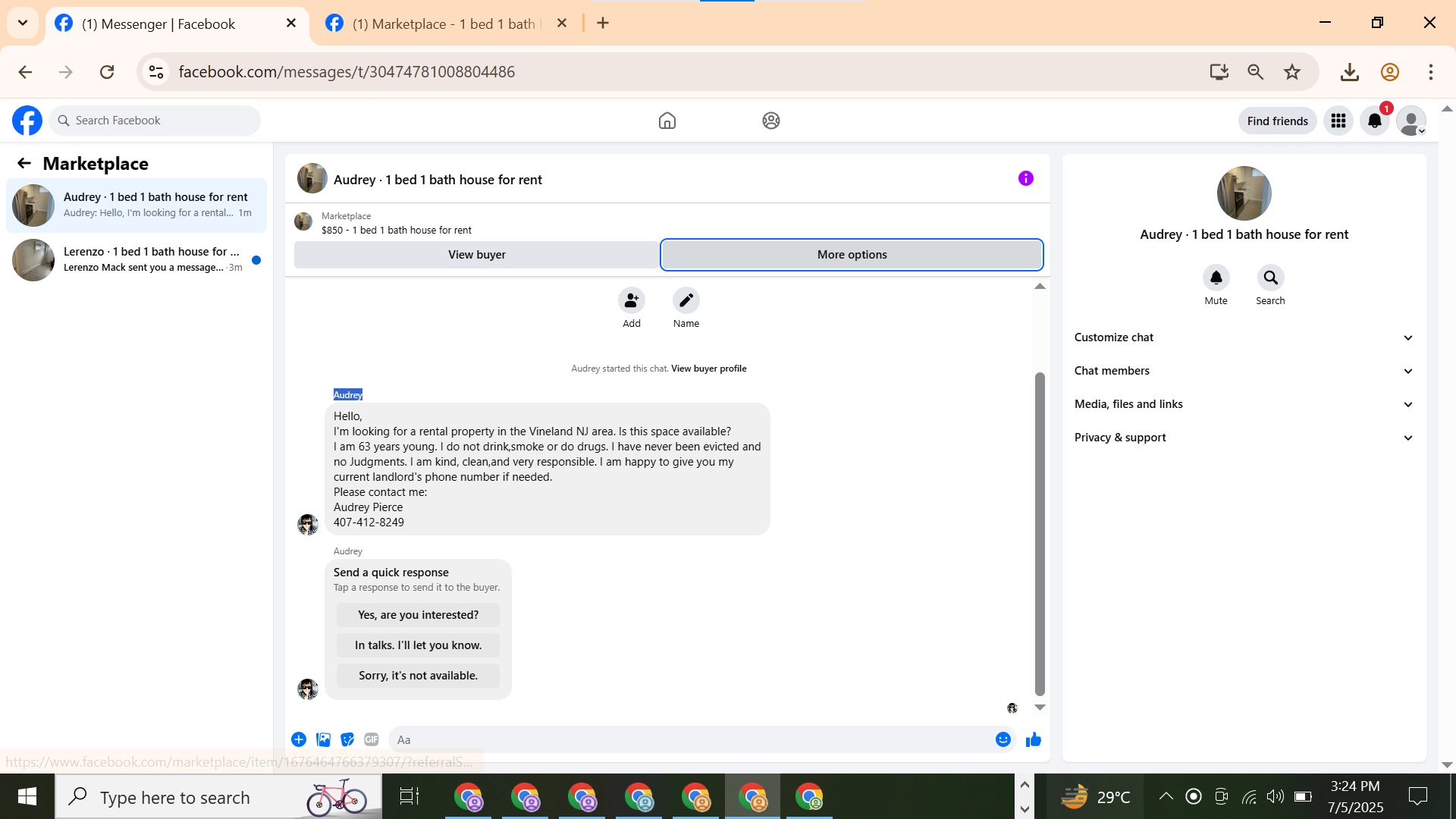The height and width of the screenshot is (819, 1456).
Task: Open View buyer profile link
Action: pyautogui.click(x=708, y=369)
